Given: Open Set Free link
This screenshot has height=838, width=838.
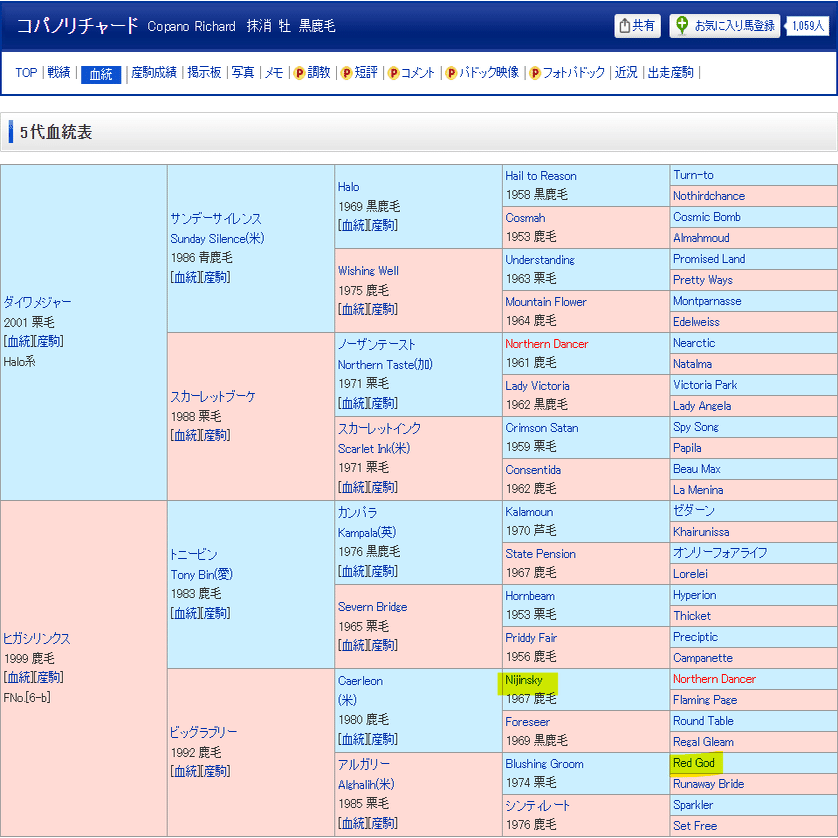Looking at the screenshot, I should coord(695,826).
